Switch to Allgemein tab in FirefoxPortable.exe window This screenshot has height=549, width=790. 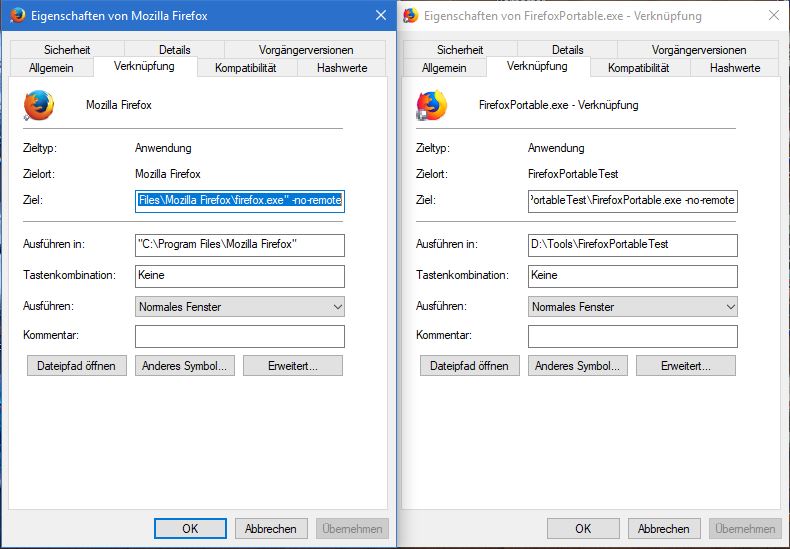click(444, 67)
